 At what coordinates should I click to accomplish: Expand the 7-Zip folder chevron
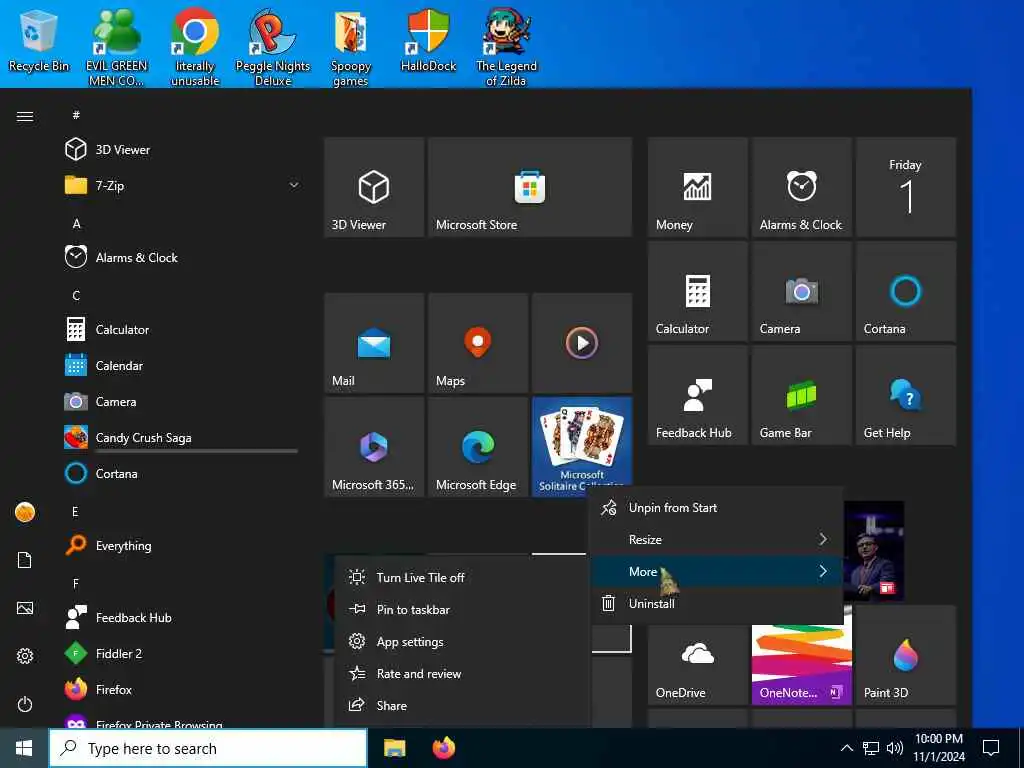(294, 185)
